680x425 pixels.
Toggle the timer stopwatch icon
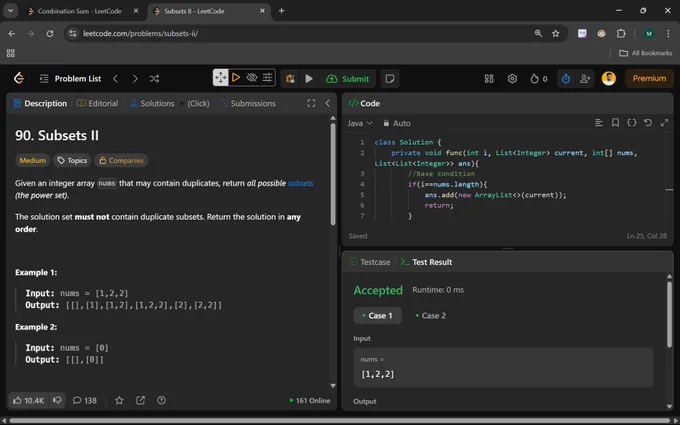pyautogui.click(x=566, y=78)
